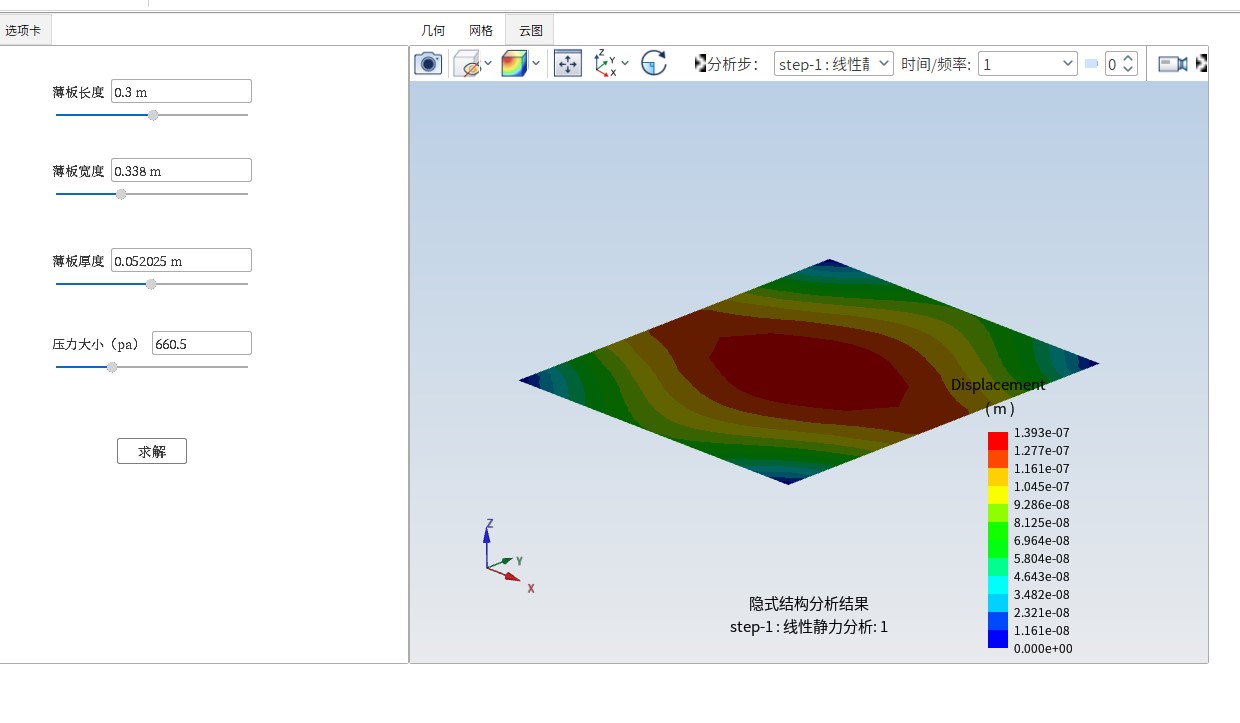1240x723 pixels.
Task: Open the 选项卡 menu
Action: [x=25, y=29]
